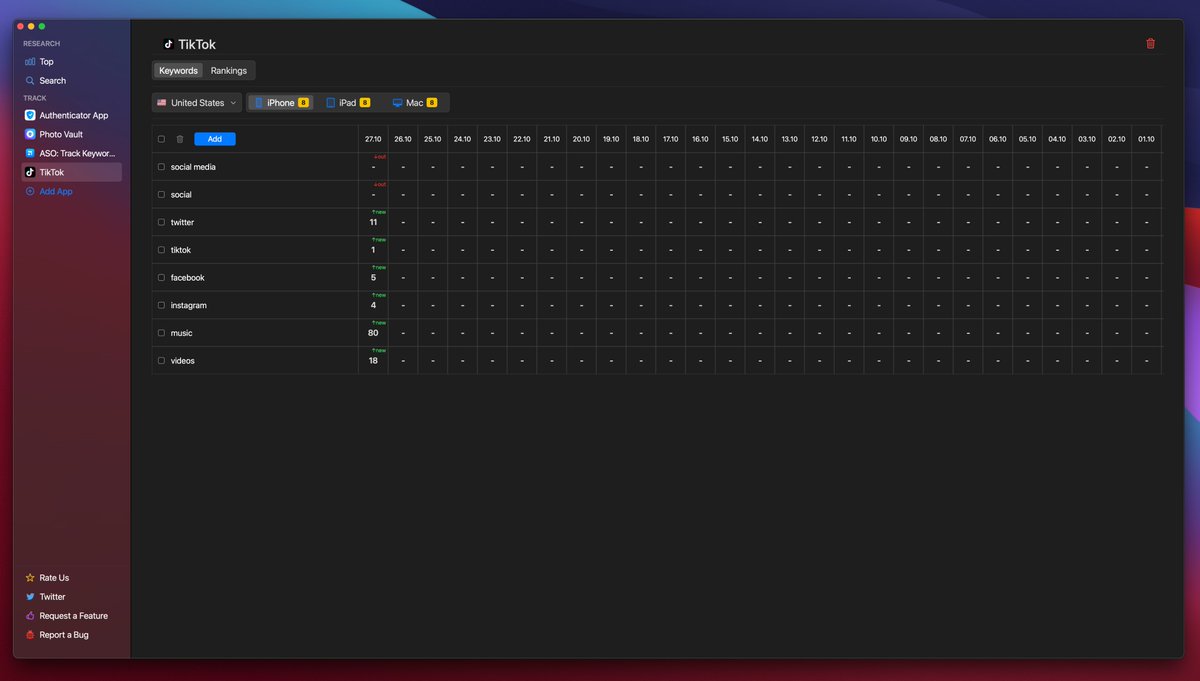Click Report a Bug link
The height and width of the screenshot is (681, 1200).
pos(64,635)
